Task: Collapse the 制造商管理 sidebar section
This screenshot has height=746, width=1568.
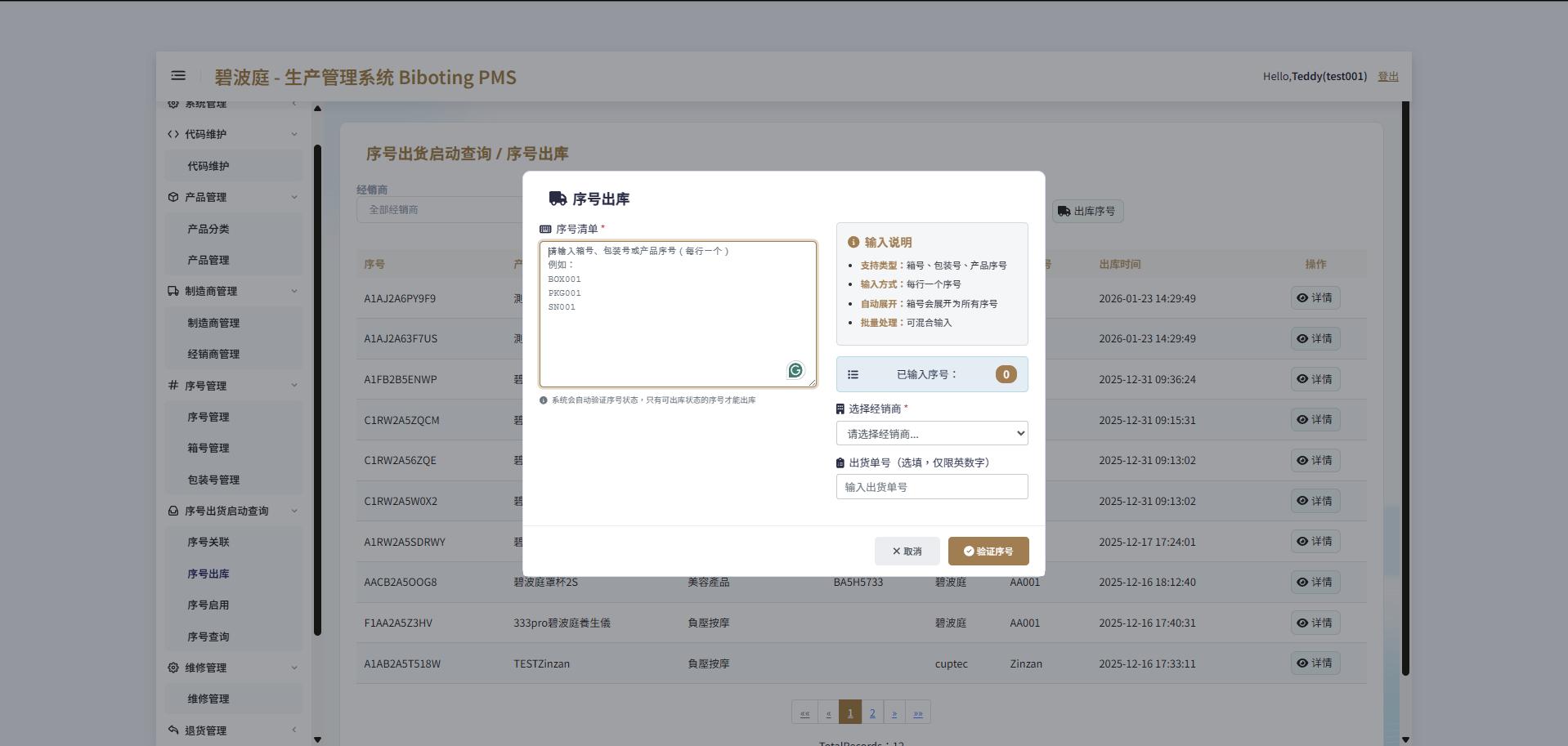Action: click(x=294, y=291)
